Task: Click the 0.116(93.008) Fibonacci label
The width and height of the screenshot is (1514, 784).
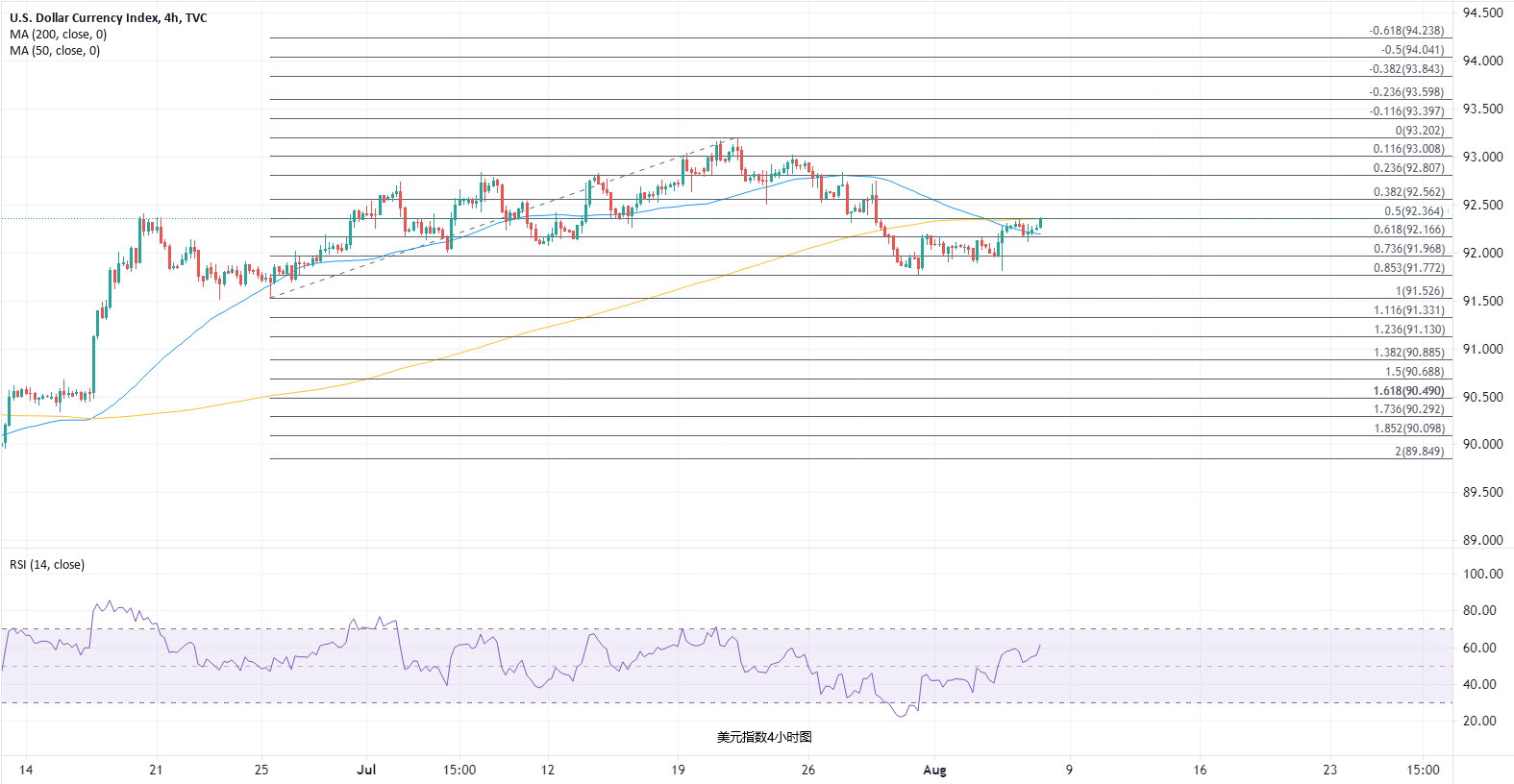Action: (x=1408, y=149)
